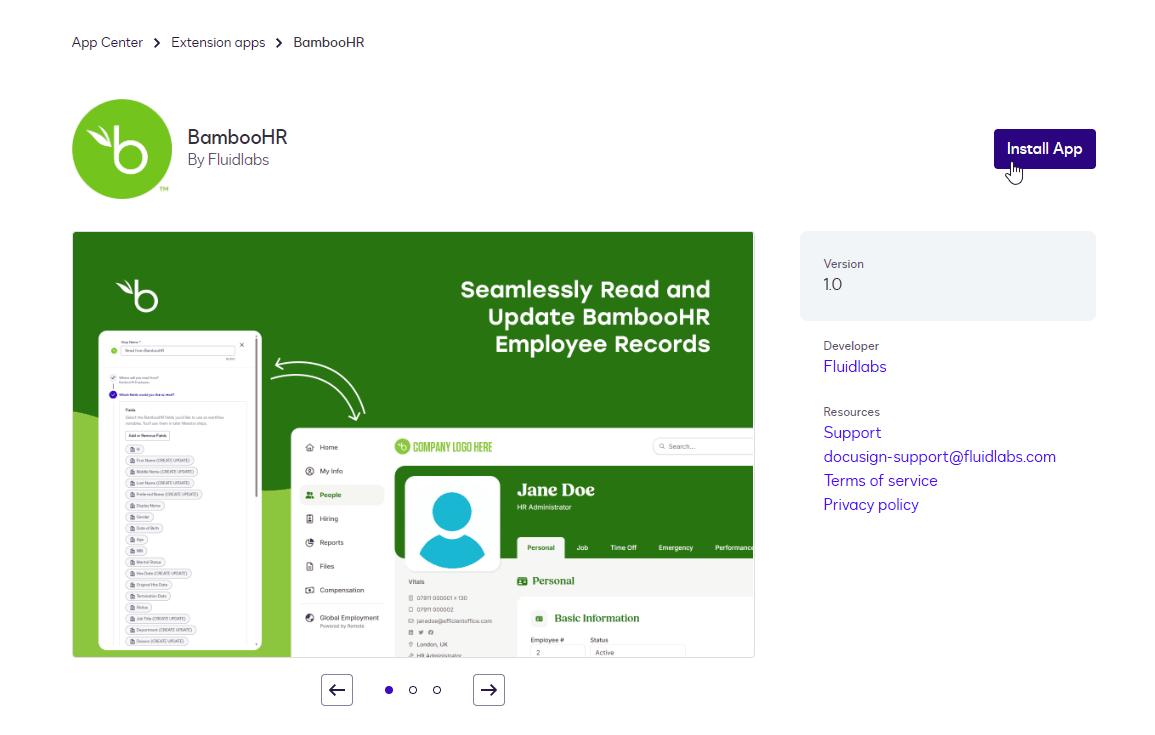This screenshot has width=1155, height=735.
Task: Switch to the Time Off tab
Action: (623, 548)
